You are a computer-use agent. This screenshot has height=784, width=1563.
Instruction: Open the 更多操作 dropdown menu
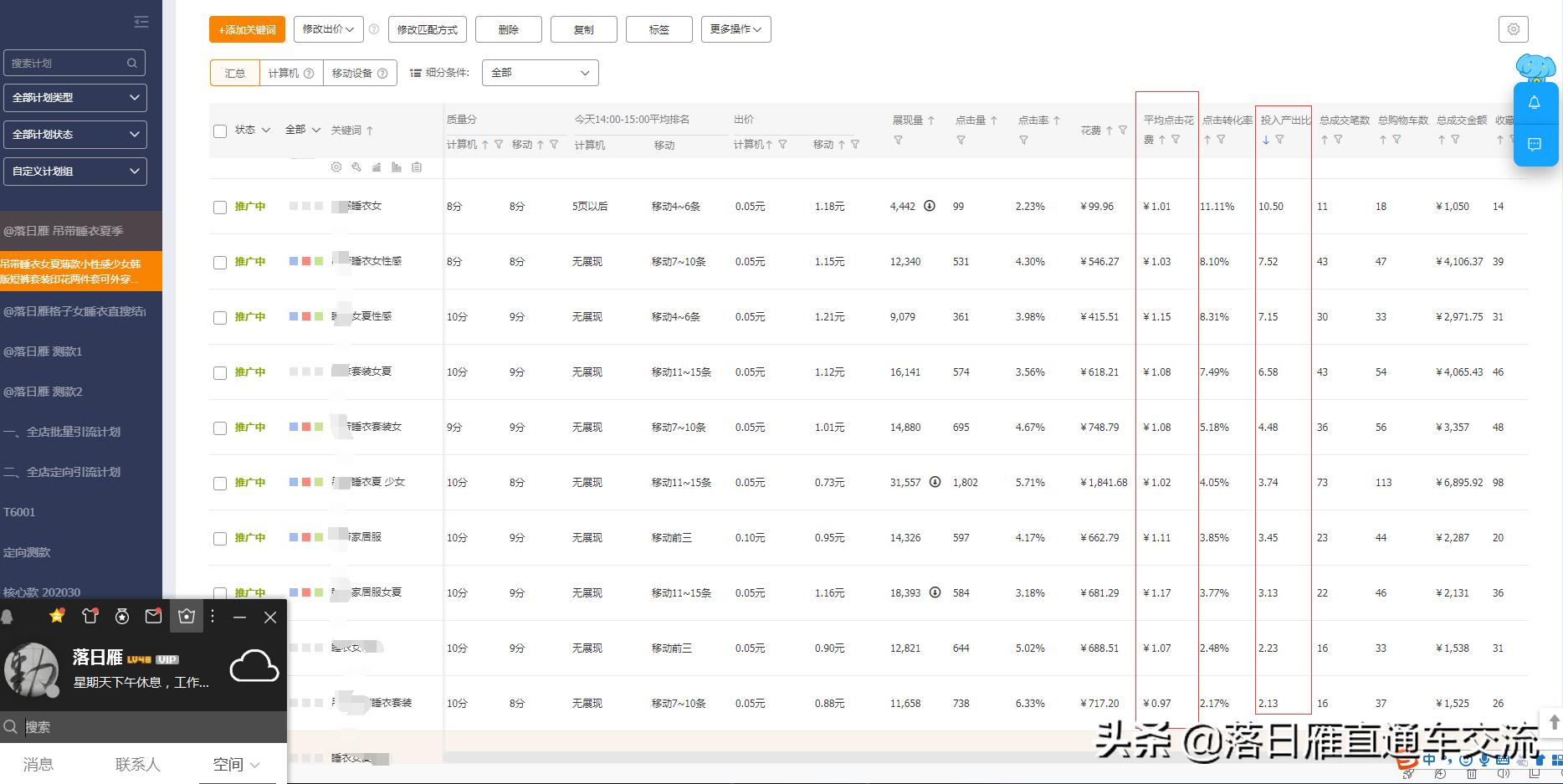click(x=735, y=28)
